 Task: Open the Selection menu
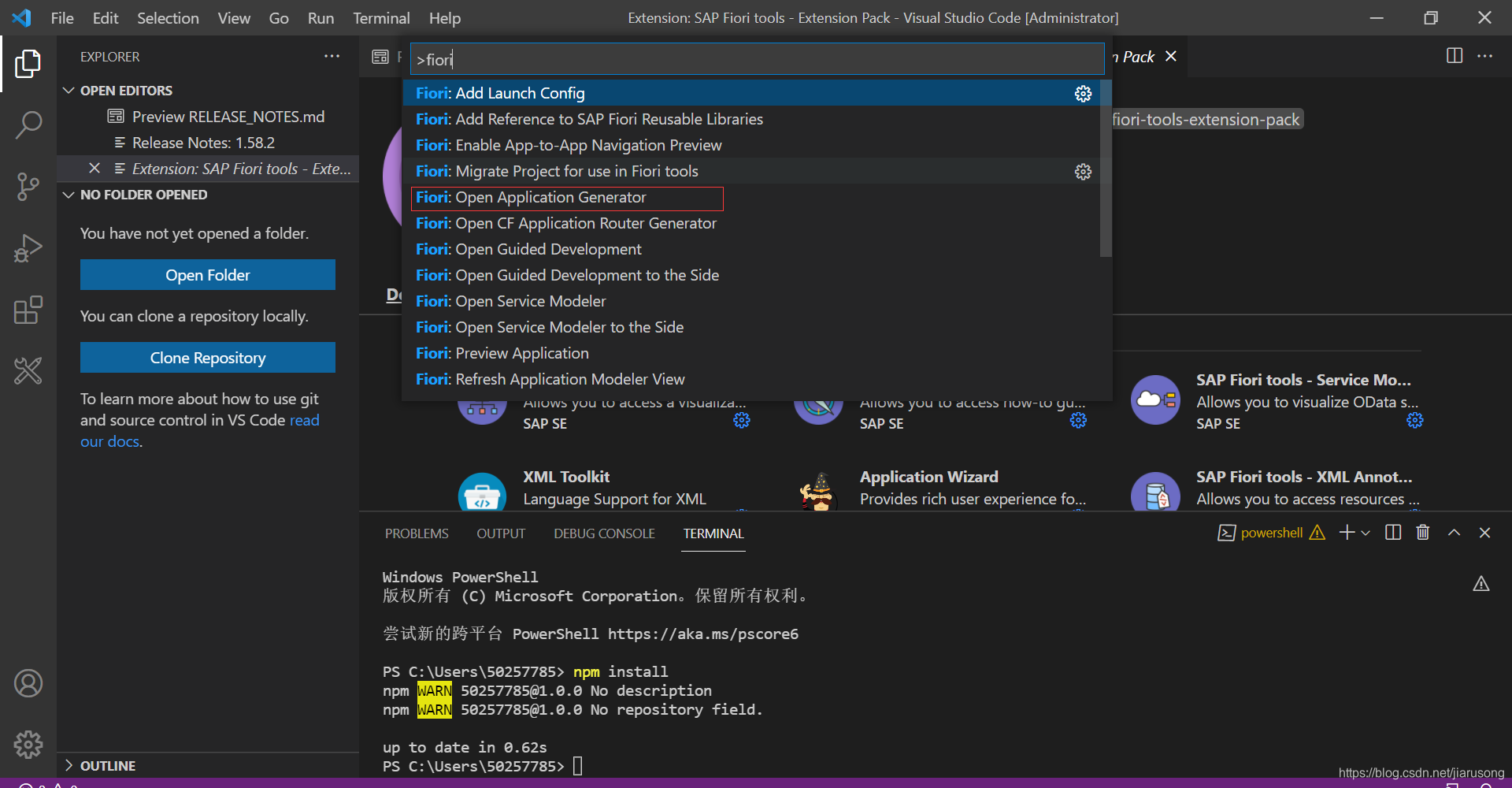168,17
